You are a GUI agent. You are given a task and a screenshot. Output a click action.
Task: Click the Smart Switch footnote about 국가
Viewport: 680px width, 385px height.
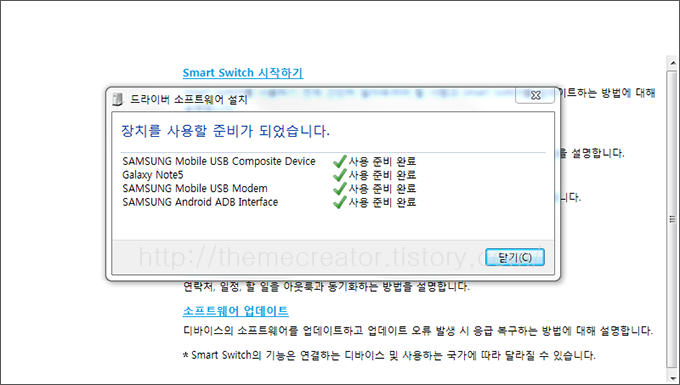389,356
